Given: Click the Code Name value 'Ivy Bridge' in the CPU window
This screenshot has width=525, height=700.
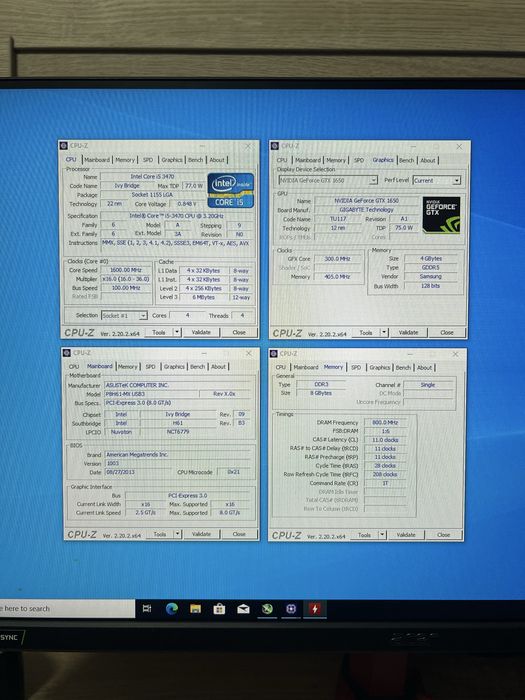Looking at the screenshot, I should pos(127,186).
